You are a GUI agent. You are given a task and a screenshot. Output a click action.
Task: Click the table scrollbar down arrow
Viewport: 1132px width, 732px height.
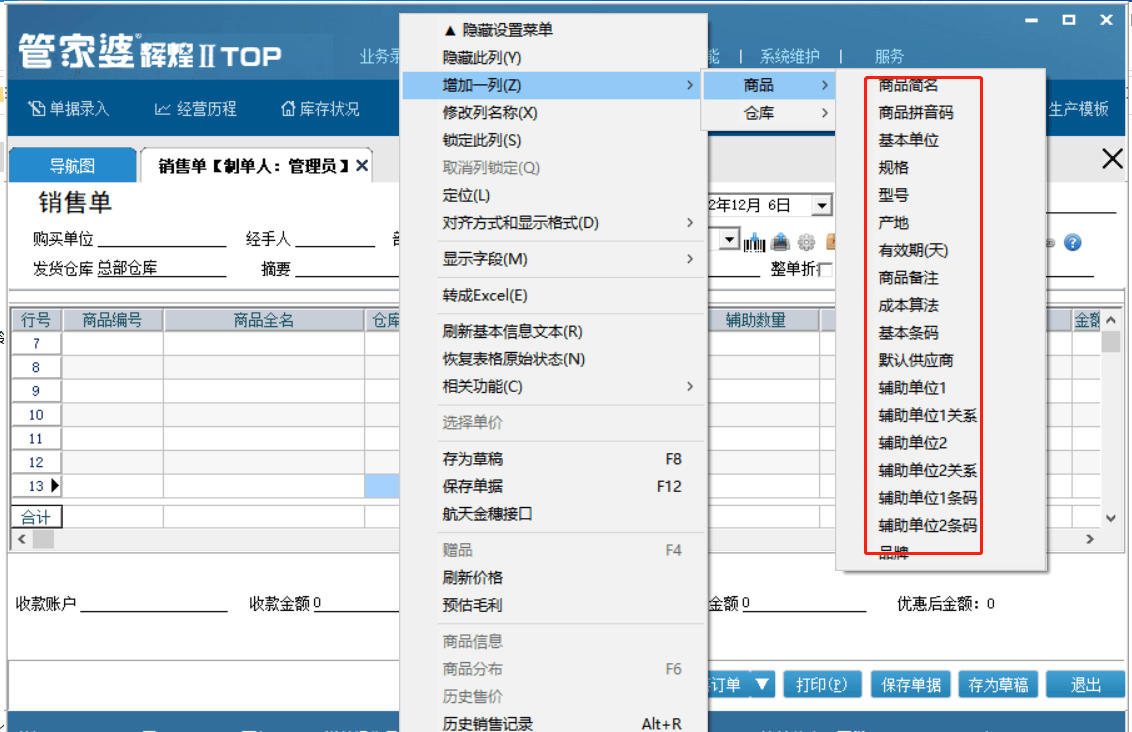[x=1111, y=518]
